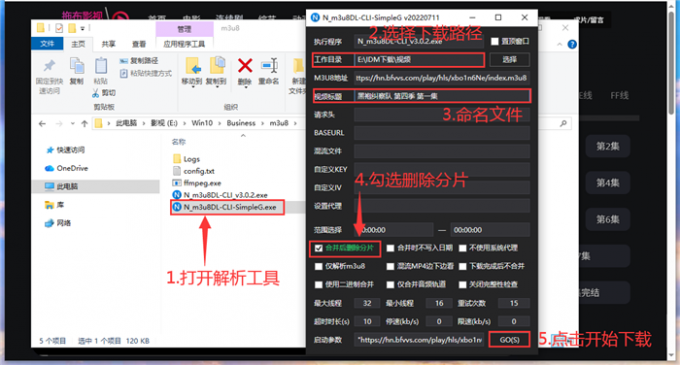Open the Move To dropdown arrow
The width and height of the screenshot is (680, 365).
point(193,87)
